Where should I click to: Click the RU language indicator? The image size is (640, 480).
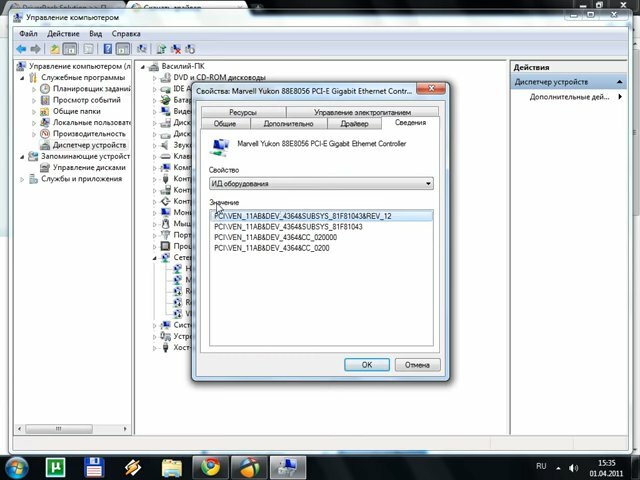pos(541,466)
